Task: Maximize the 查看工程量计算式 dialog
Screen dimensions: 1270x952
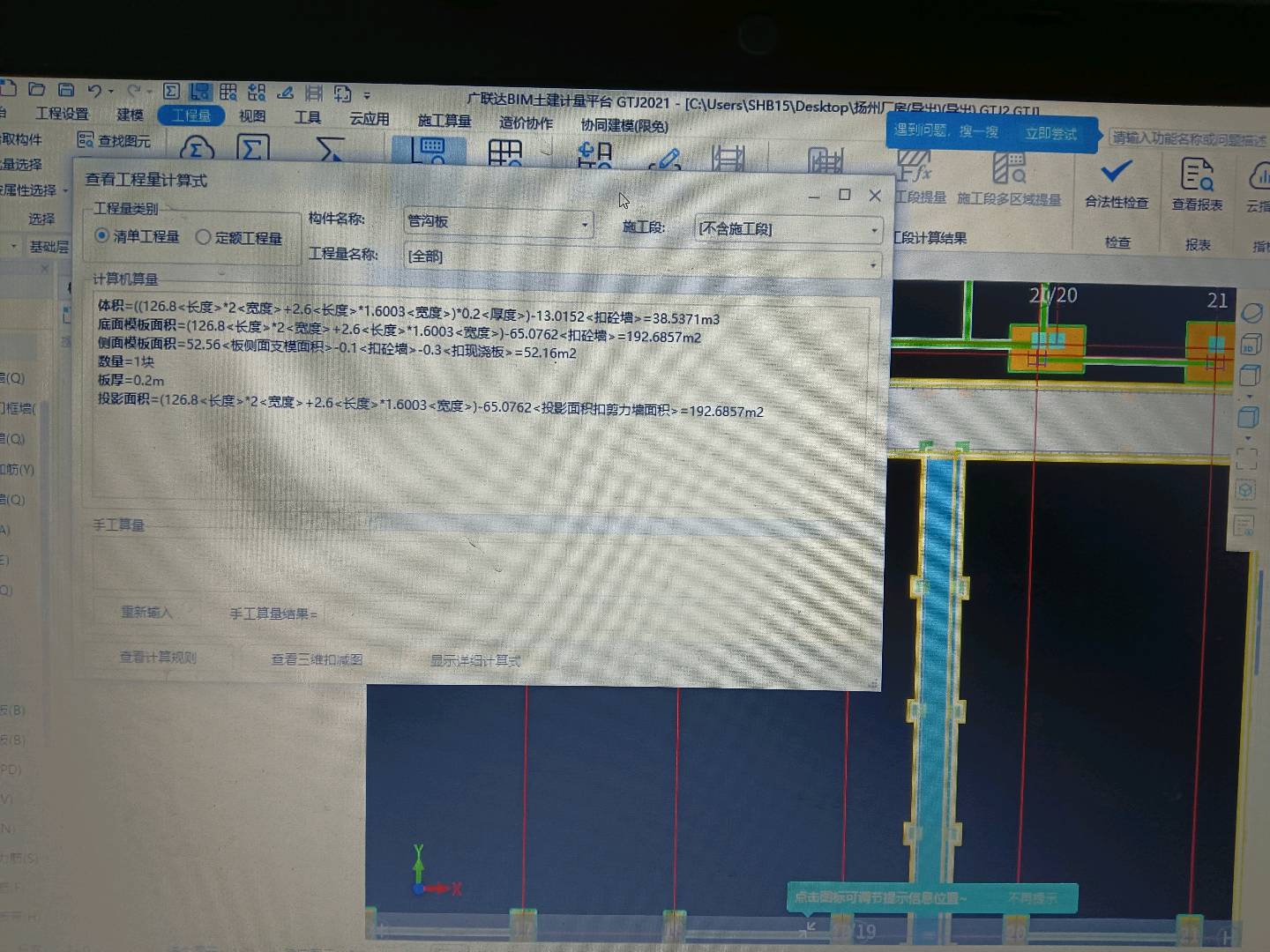Action: [844, 195]
